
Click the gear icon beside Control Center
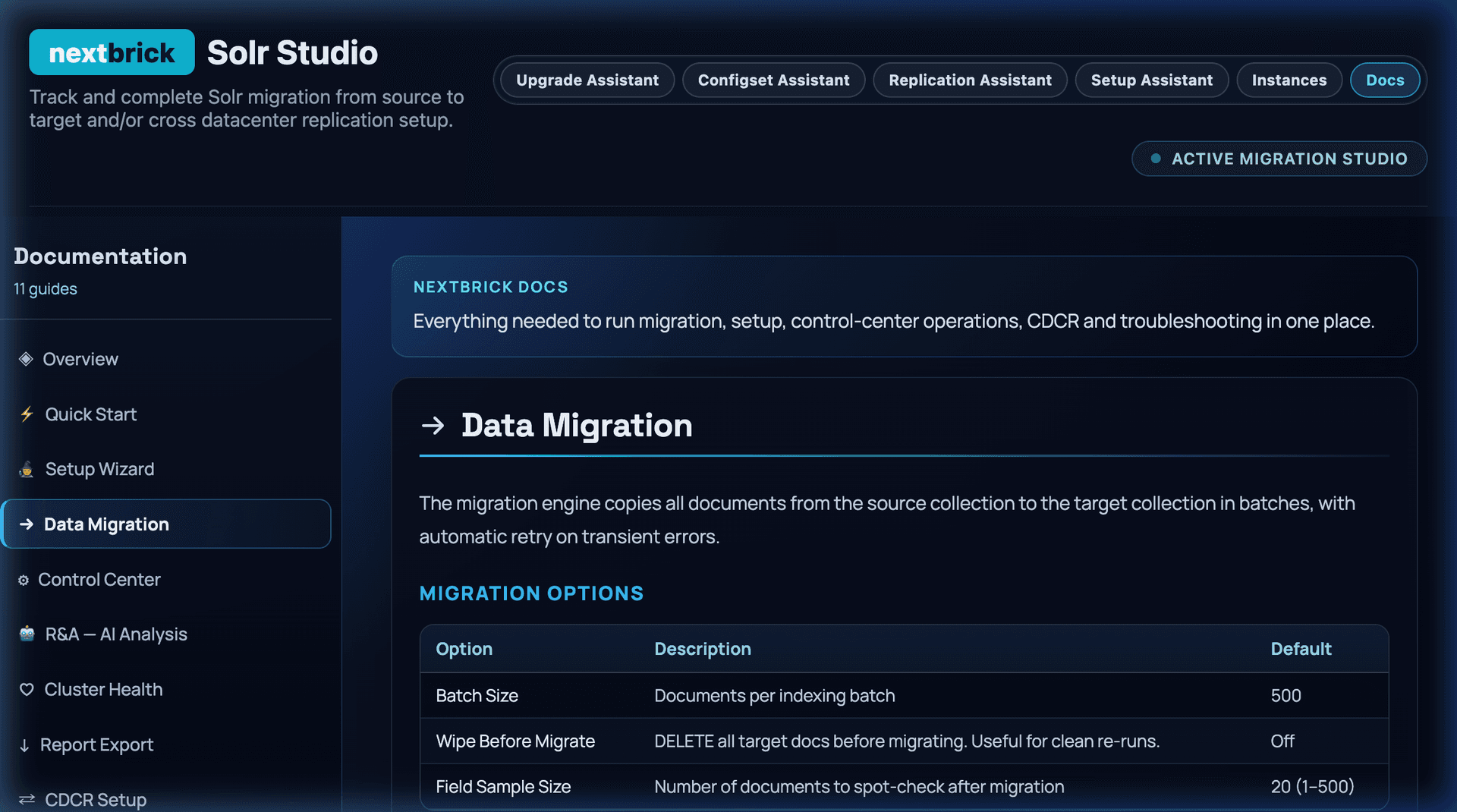coord(24,580)
